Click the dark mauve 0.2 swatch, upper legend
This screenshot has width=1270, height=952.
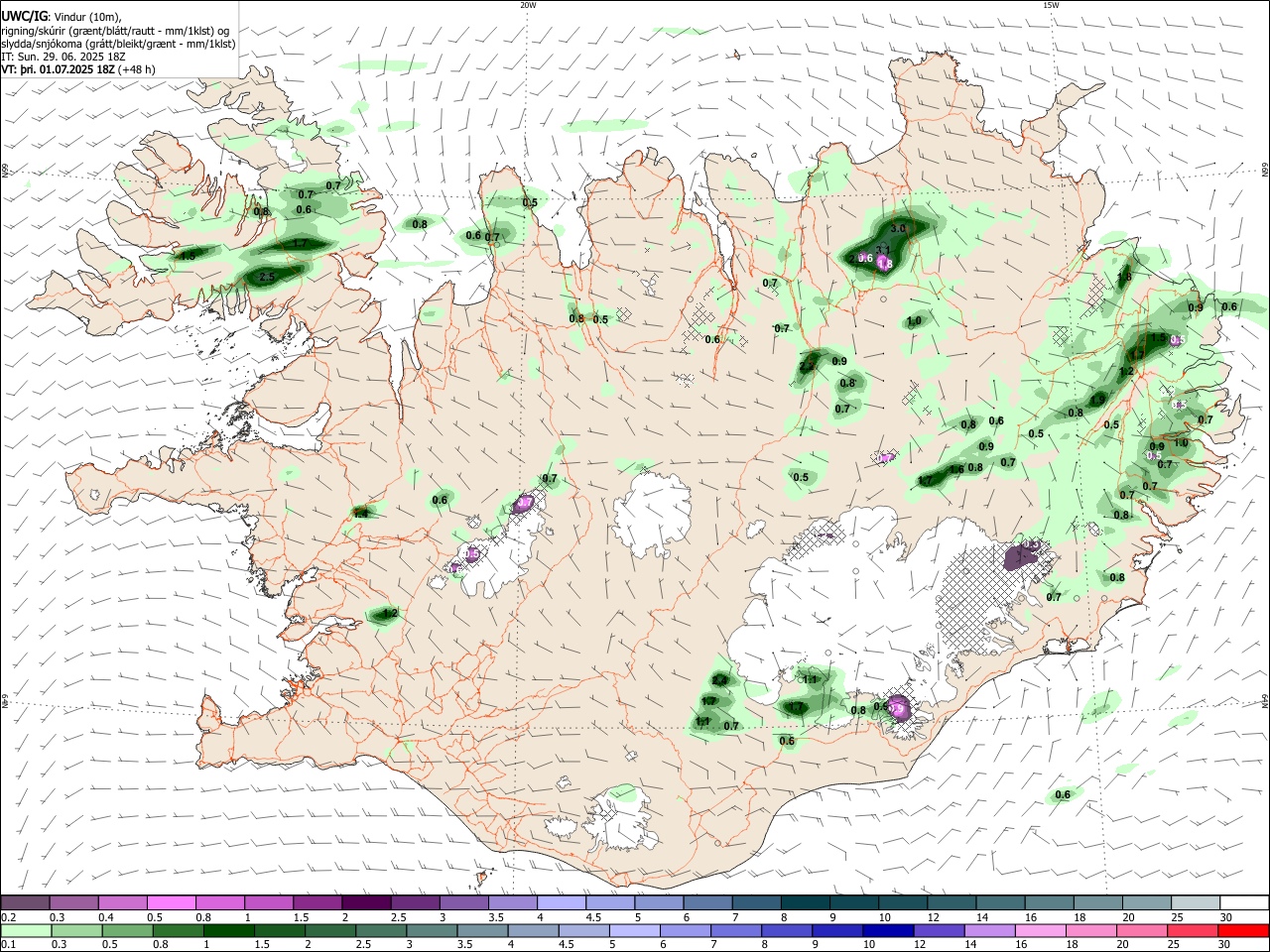coord(25,902)
